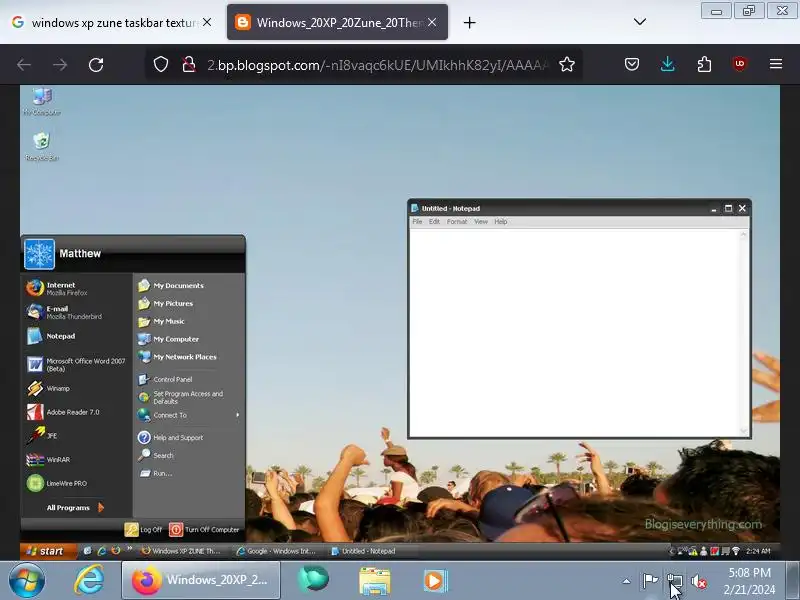800x600 pixels.
Task: Click View menu in the pictured Notepad
Action: 481,222
